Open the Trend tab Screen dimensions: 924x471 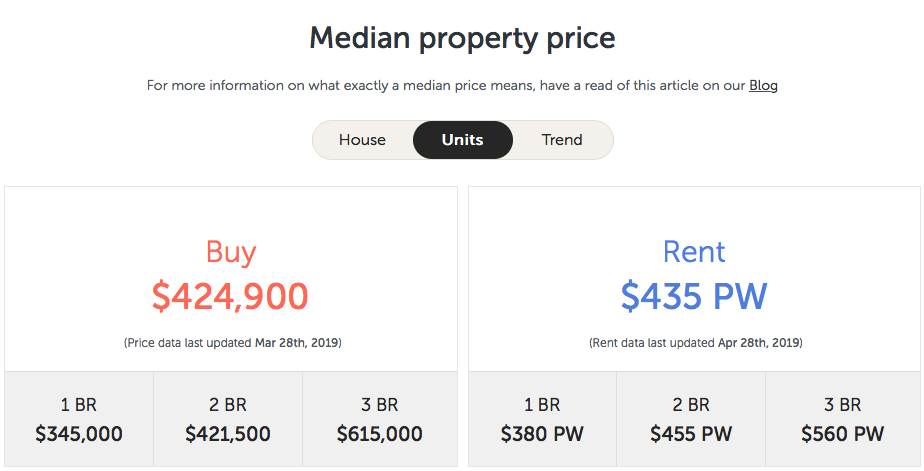[x=562, y=140]
